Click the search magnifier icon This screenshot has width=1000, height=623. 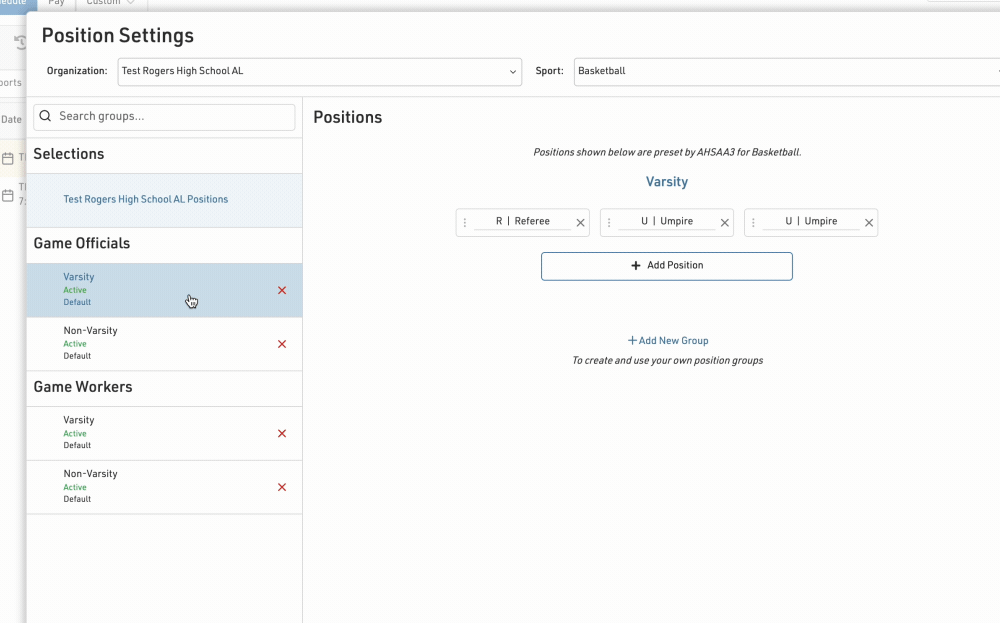coord(46,117)
